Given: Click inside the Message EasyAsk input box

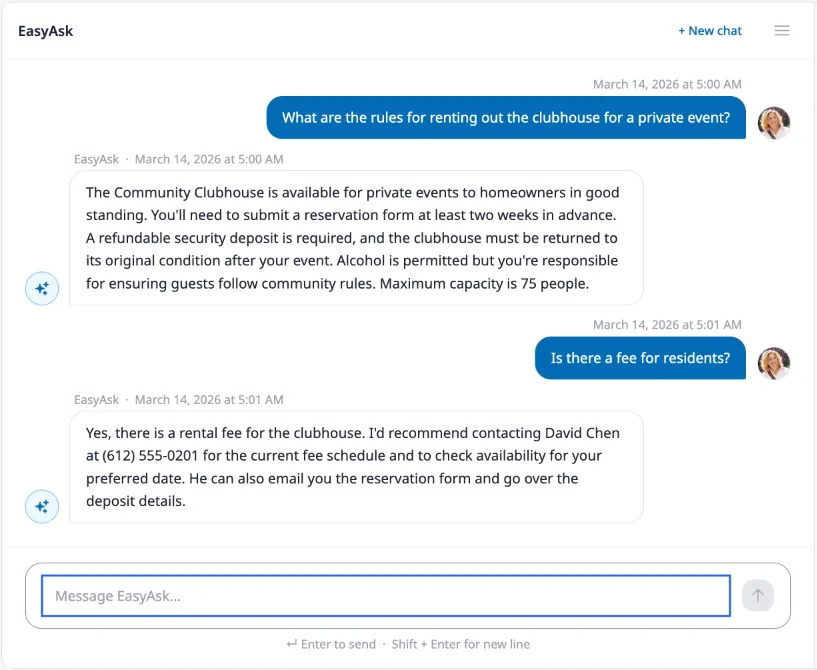Looking at the screenshot, I should (x=384, y=595).
